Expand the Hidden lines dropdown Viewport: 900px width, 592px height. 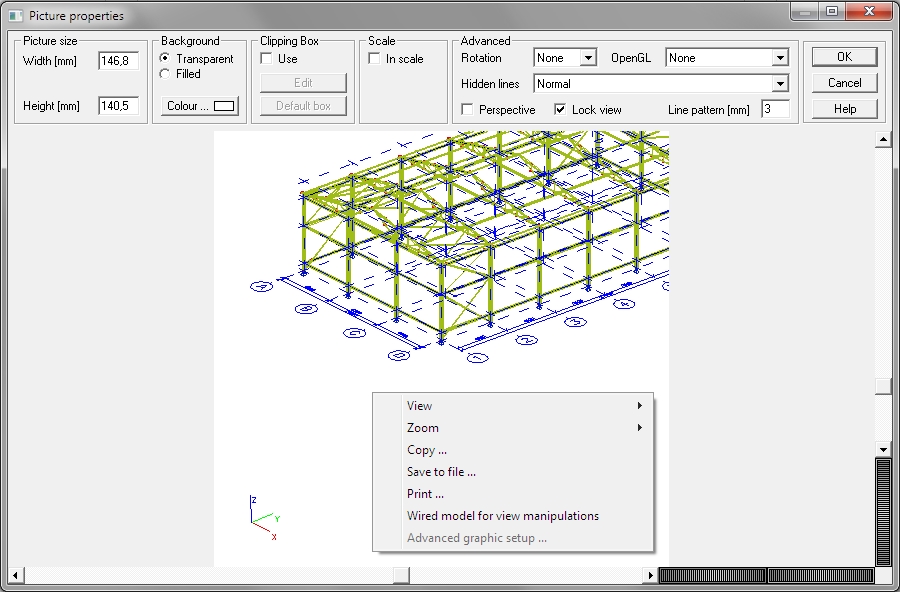click(x=779, y=84)
